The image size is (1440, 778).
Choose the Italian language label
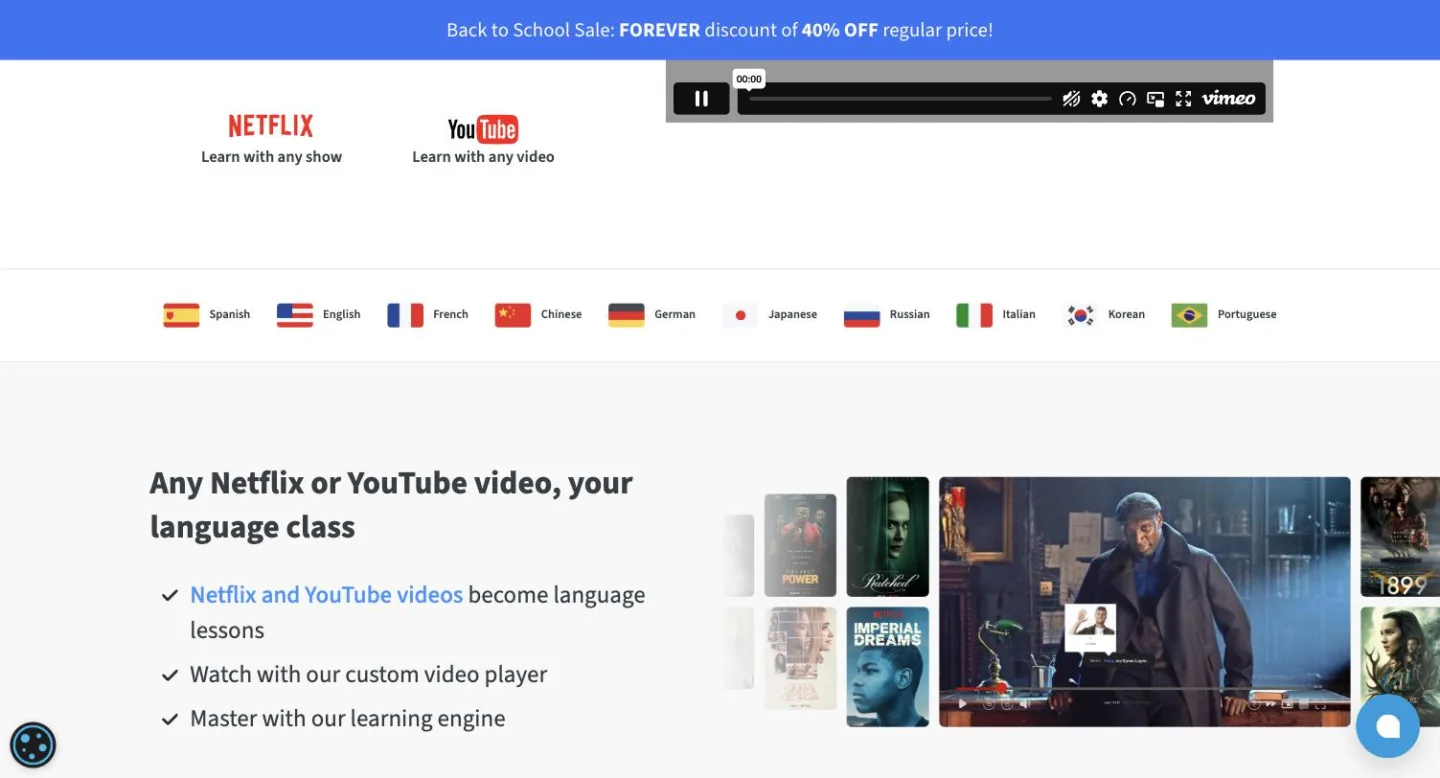pos(1019,314)
